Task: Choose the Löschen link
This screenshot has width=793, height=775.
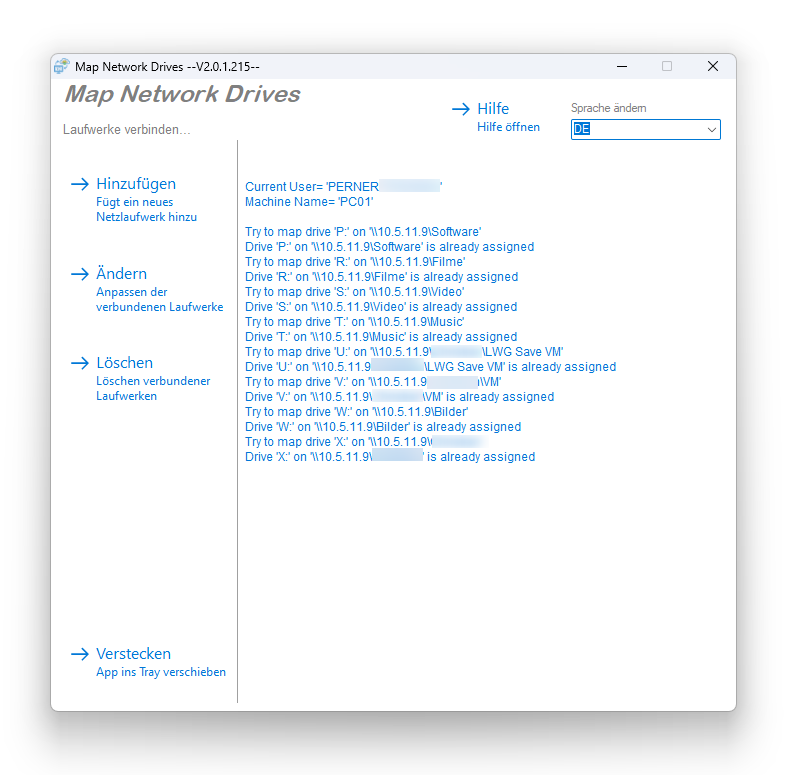Action: (x=124, y=363)
